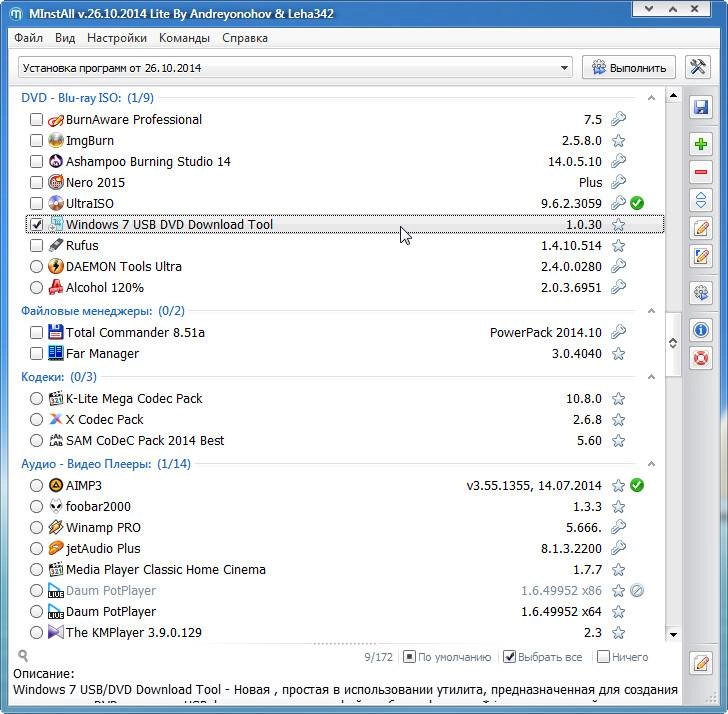Toggle the Выбрать все checkbox

[x=509, y=657]
